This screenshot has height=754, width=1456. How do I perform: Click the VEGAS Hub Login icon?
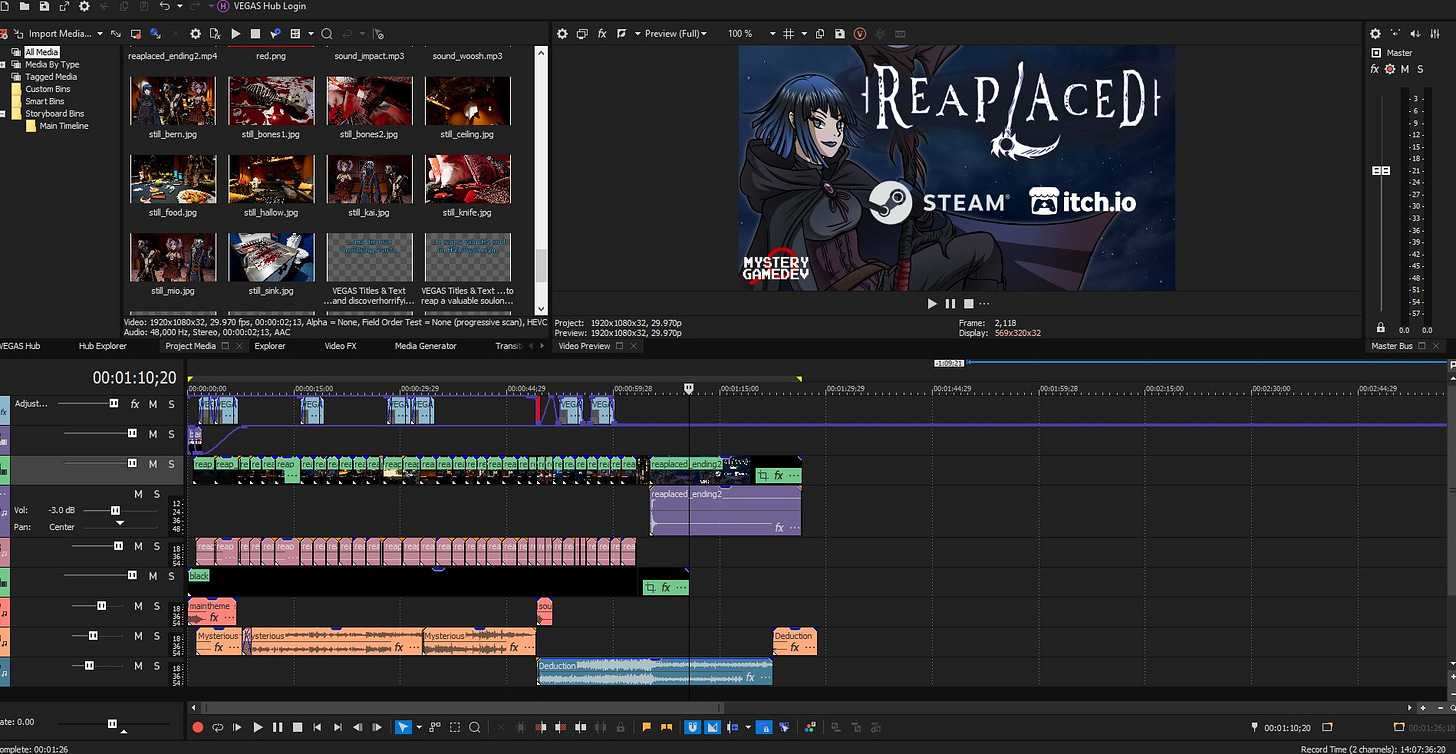click(222, 6)
